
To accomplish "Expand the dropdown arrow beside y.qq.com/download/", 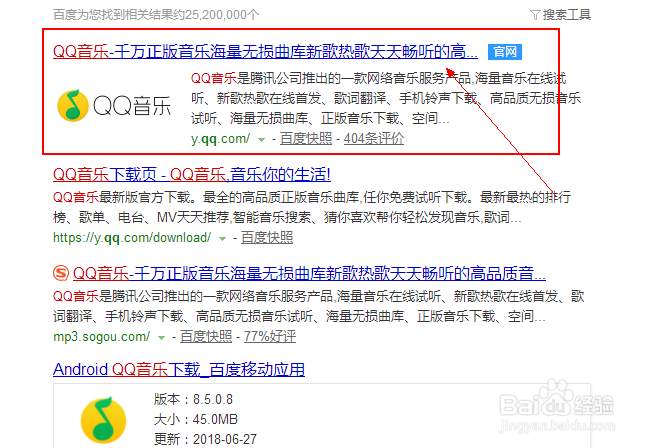I will pyautogui.click(x=223, y=239).
